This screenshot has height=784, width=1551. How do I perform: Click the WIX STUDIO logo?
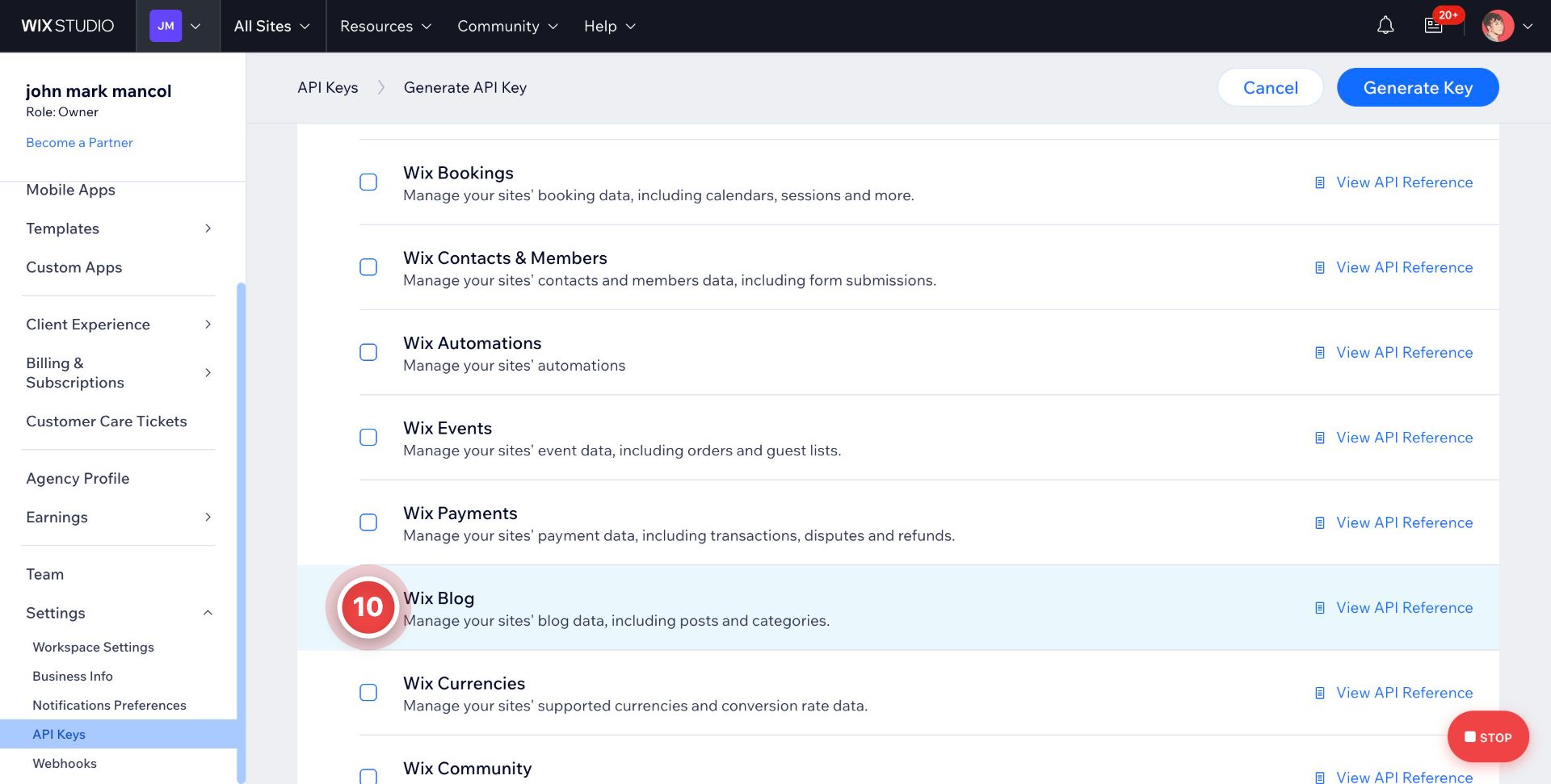(68, 26)
